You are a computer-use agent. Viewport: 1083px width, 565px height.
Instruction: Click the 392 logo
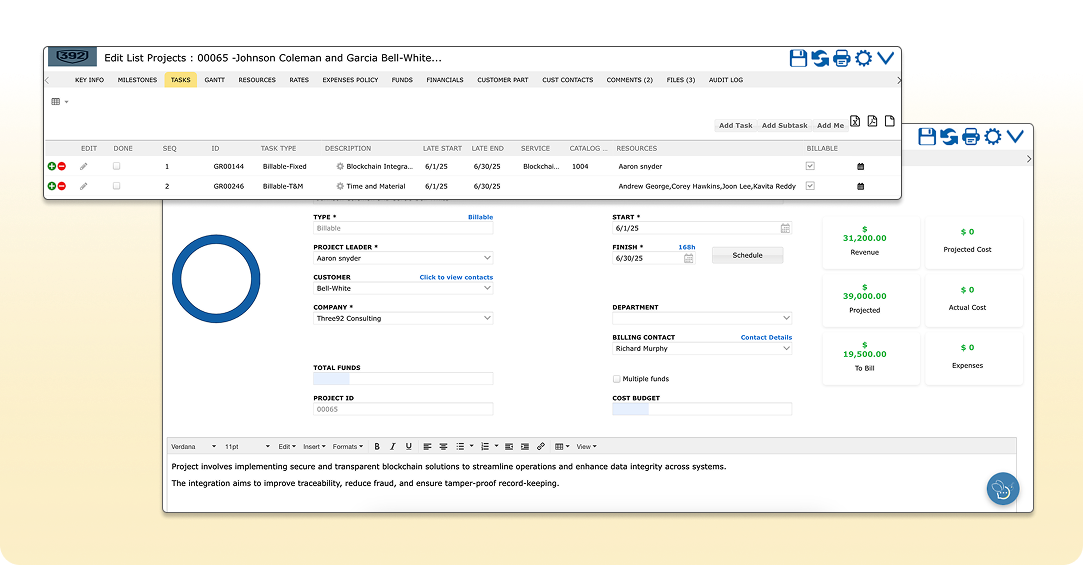coord(73,57)
